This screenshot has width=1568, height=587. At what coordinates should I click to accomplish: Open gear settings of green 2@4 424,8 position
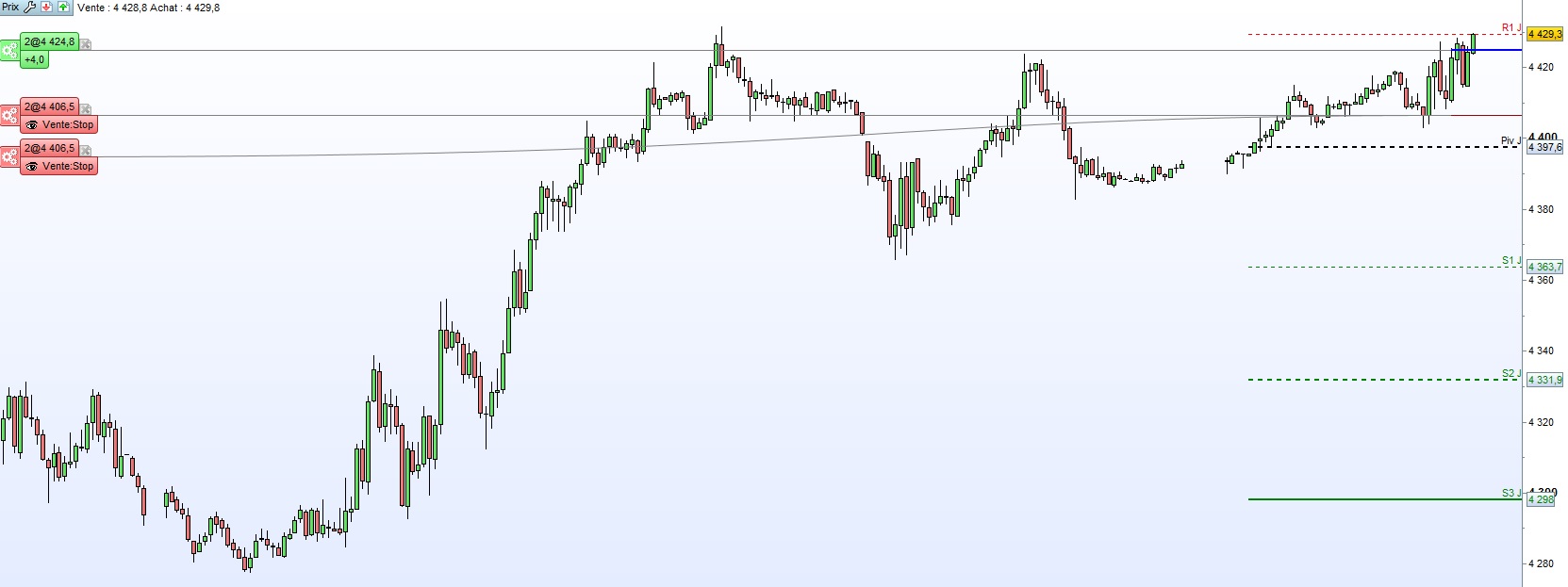click(x=9, y=50)
